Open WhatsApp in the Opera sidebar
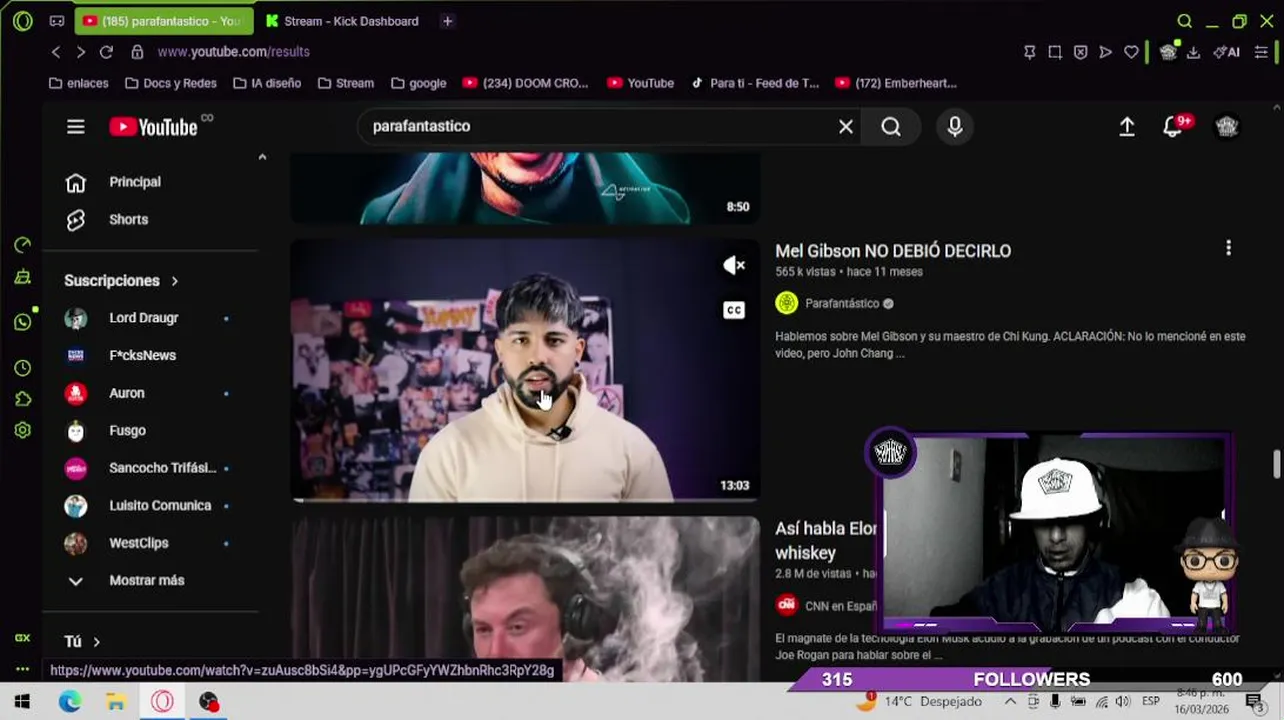This screenshot has width=1284, height=720. [22, 322]
